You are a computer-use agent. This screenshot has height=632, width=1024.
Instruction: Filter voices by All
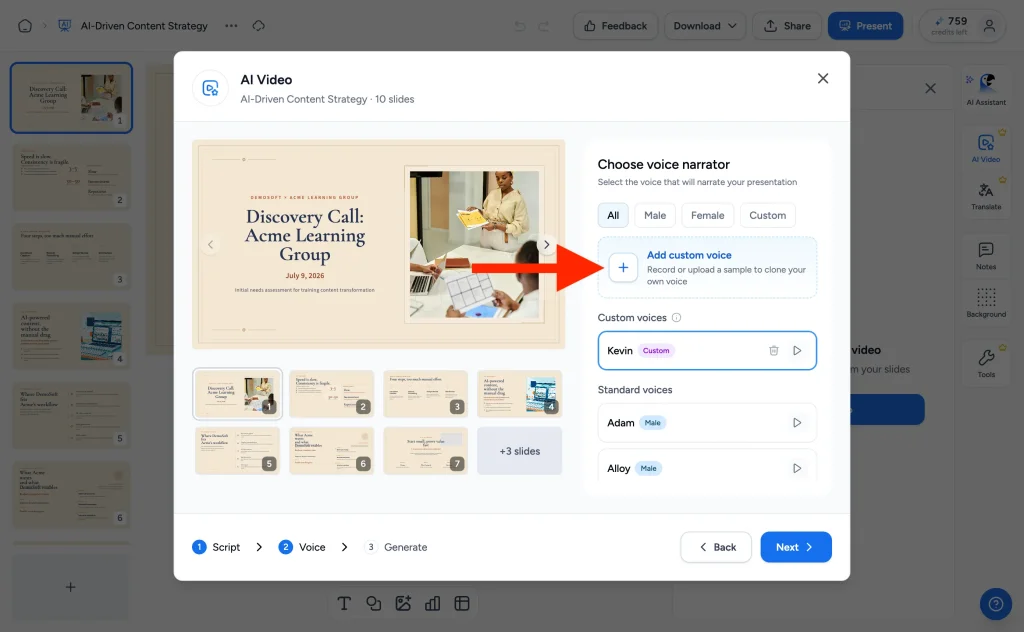[613, 215]
